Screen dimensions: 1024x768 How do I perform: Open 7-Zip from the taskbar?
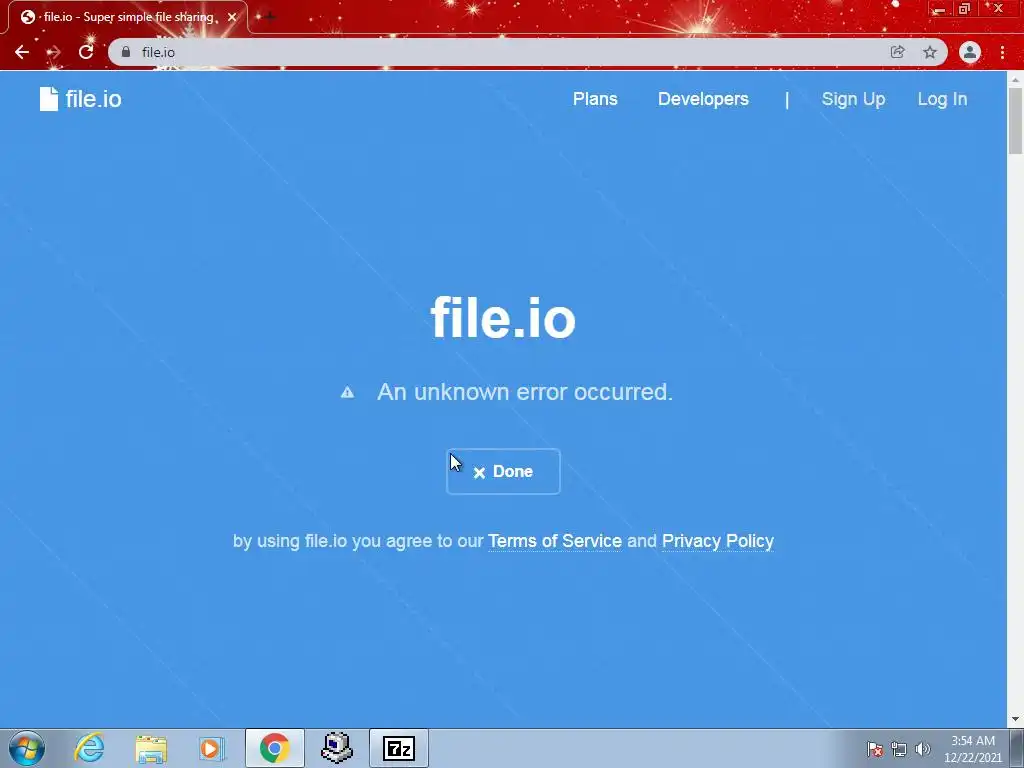(399, 748)
